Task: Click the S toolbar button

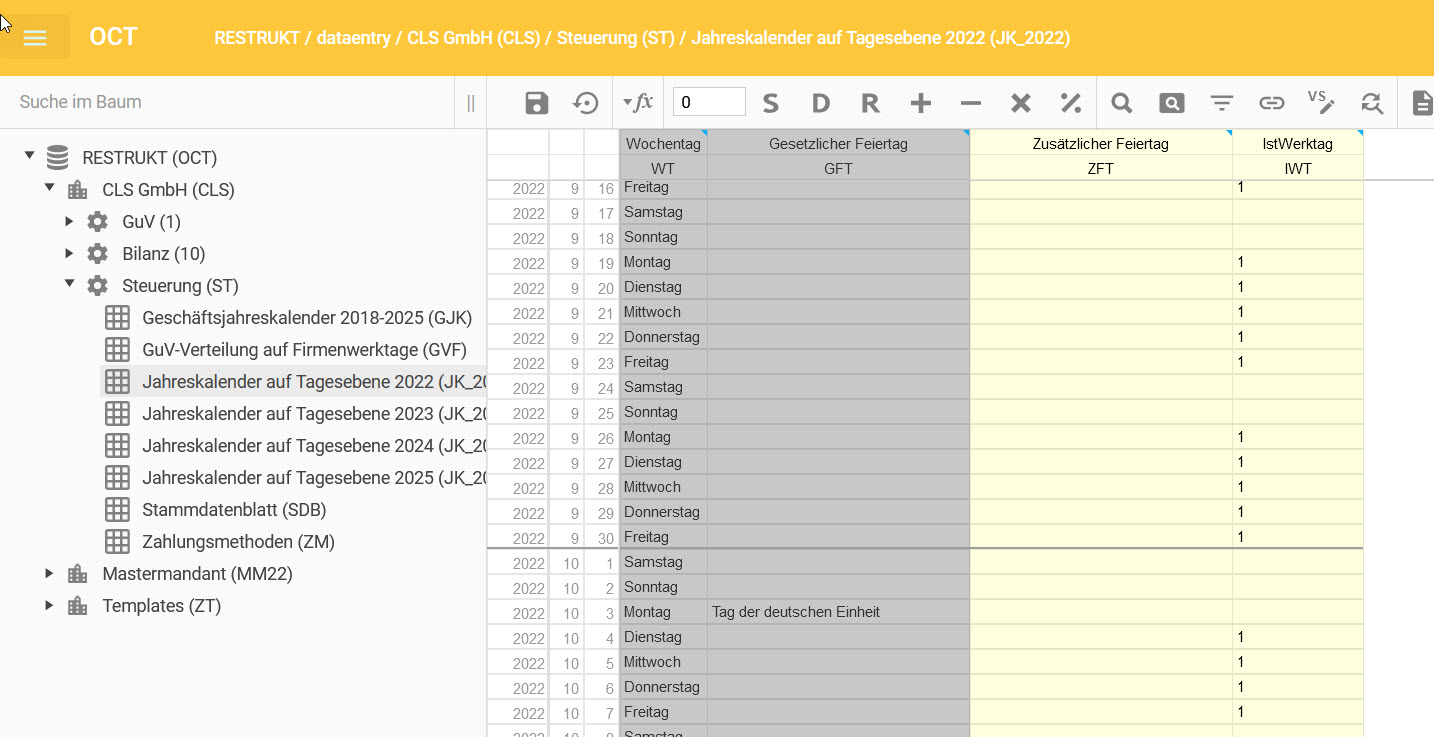Action: click(770, 103)
